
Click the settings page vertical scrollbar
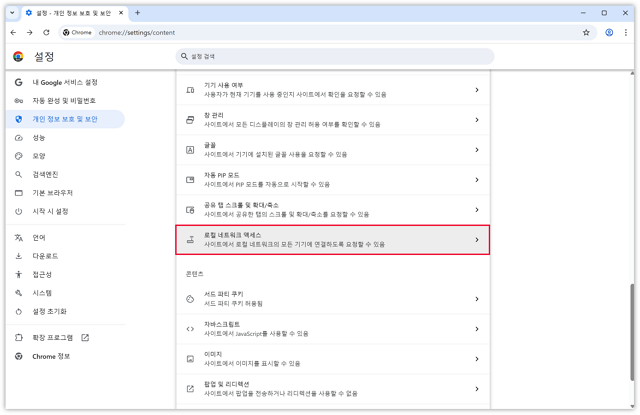[632, 333]
